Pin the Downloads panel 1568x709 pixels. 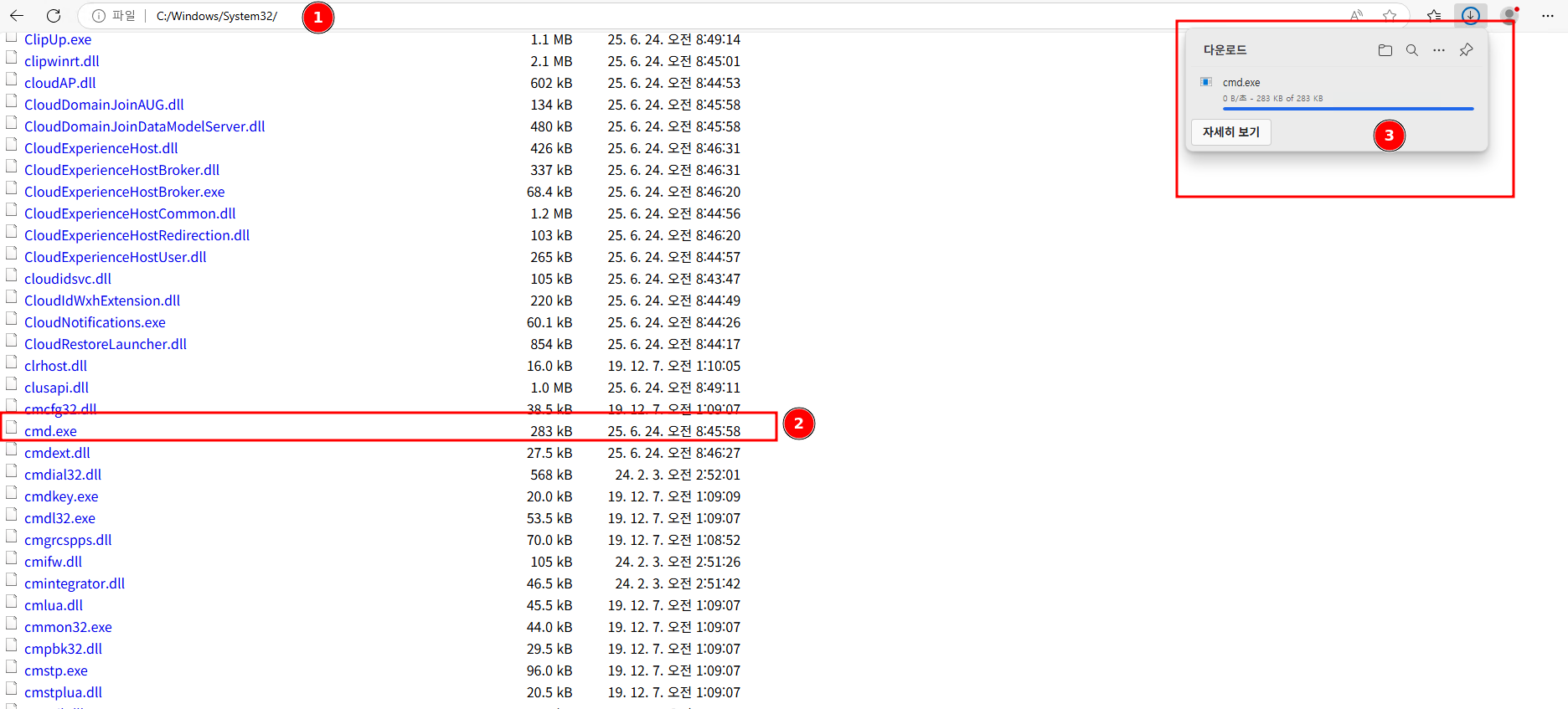click(1466, 50)
